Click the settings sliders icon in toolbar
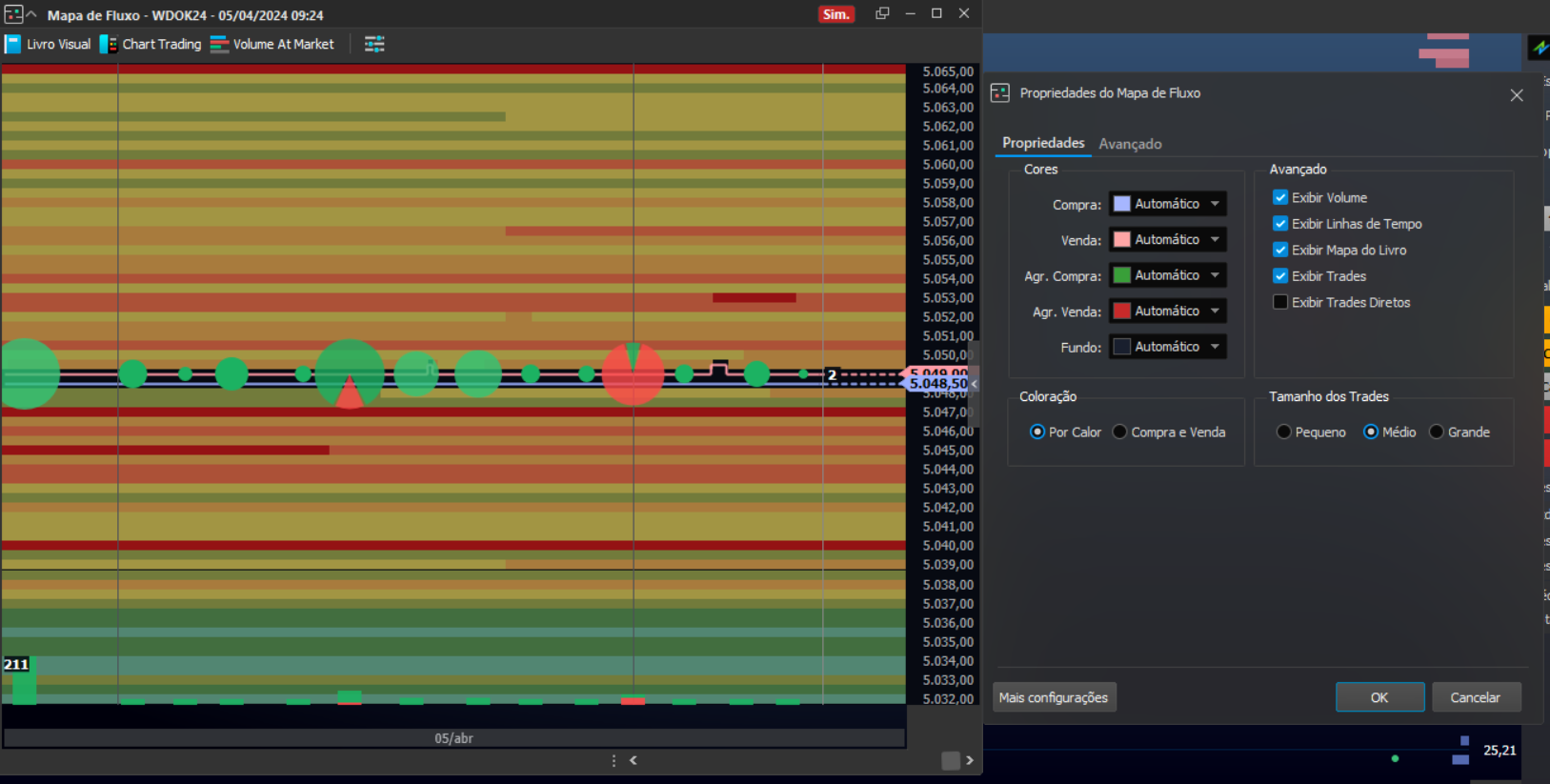1550x784 pixels. [x=374, y=44]
